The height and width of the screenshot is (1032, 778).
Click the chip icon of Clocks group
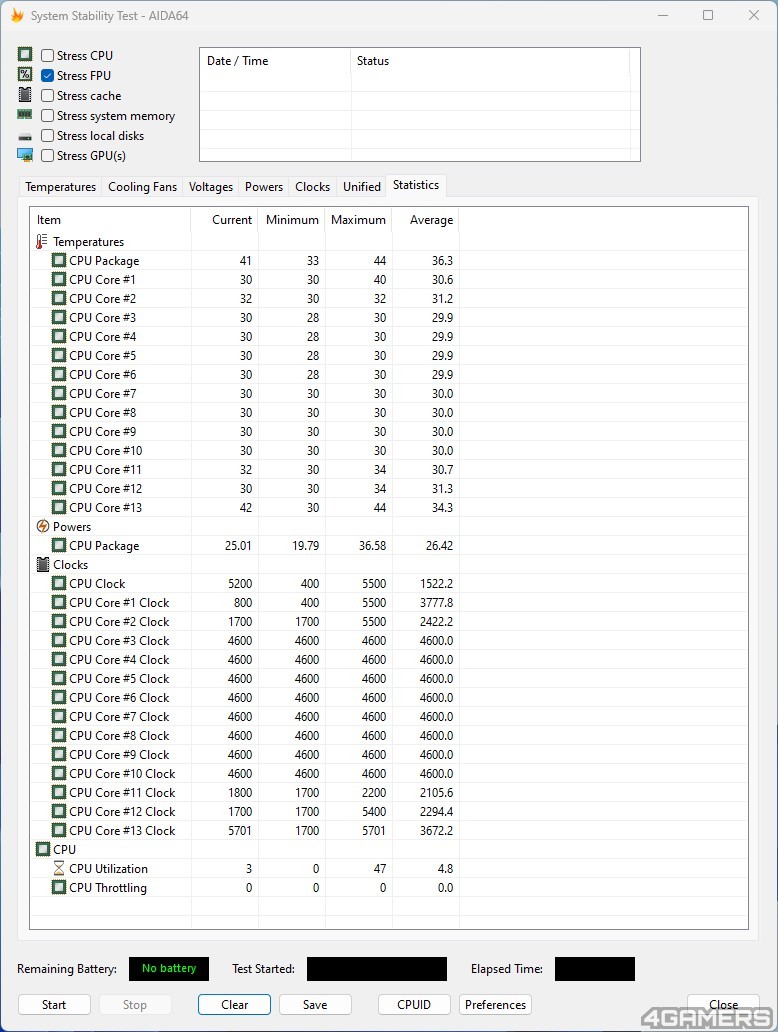43,565
